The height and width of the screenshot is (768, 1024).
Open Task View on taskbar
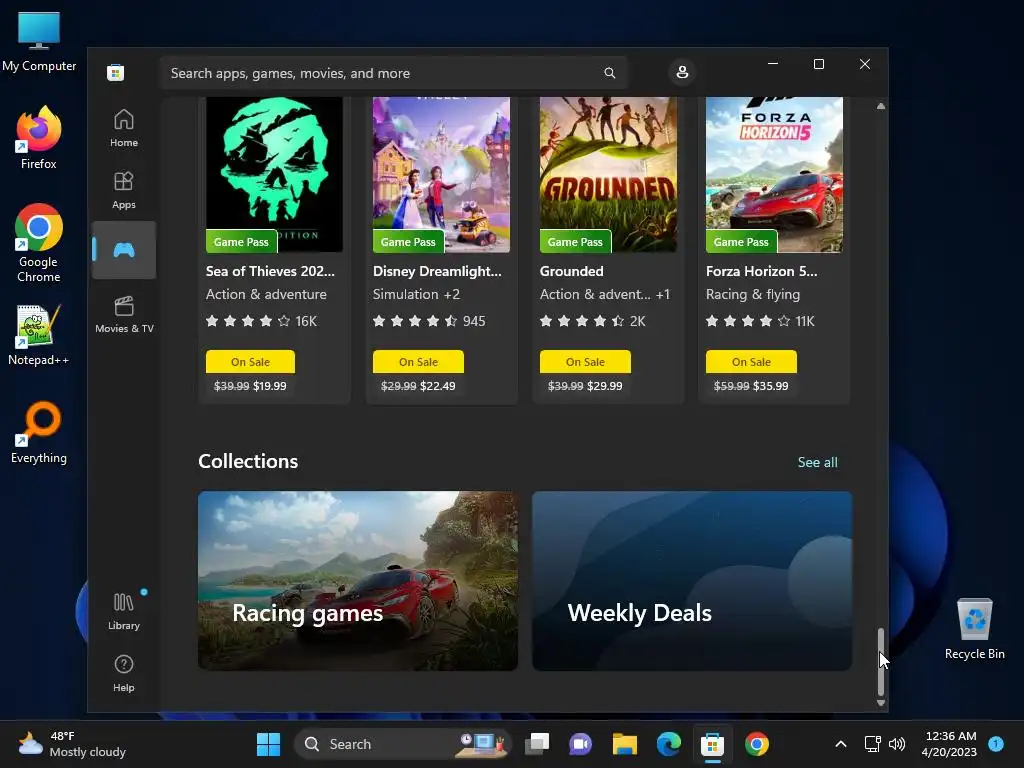[537, 744]
